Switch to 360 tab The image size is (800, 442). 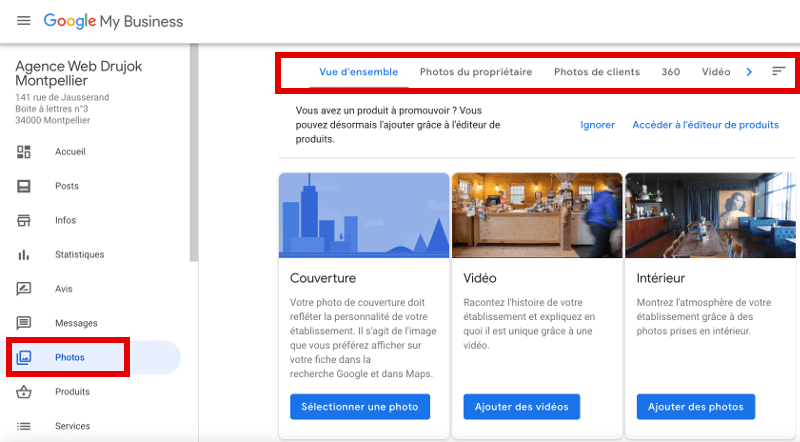coord(671,72)
